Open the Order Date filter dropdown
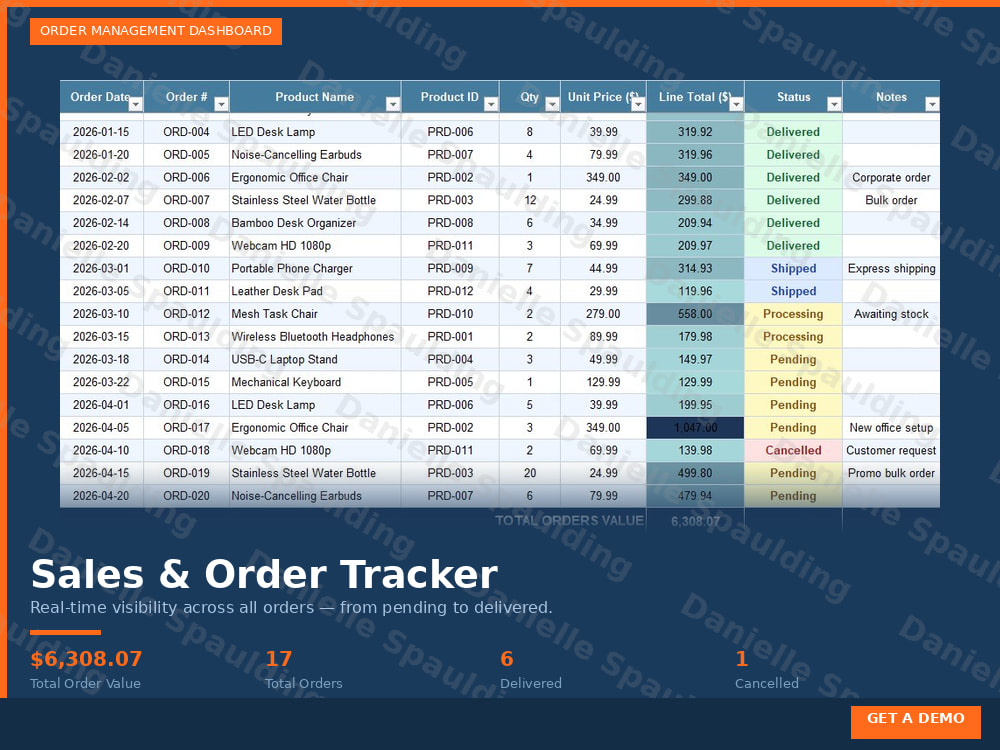1000x750 pixels. [135, 105]
